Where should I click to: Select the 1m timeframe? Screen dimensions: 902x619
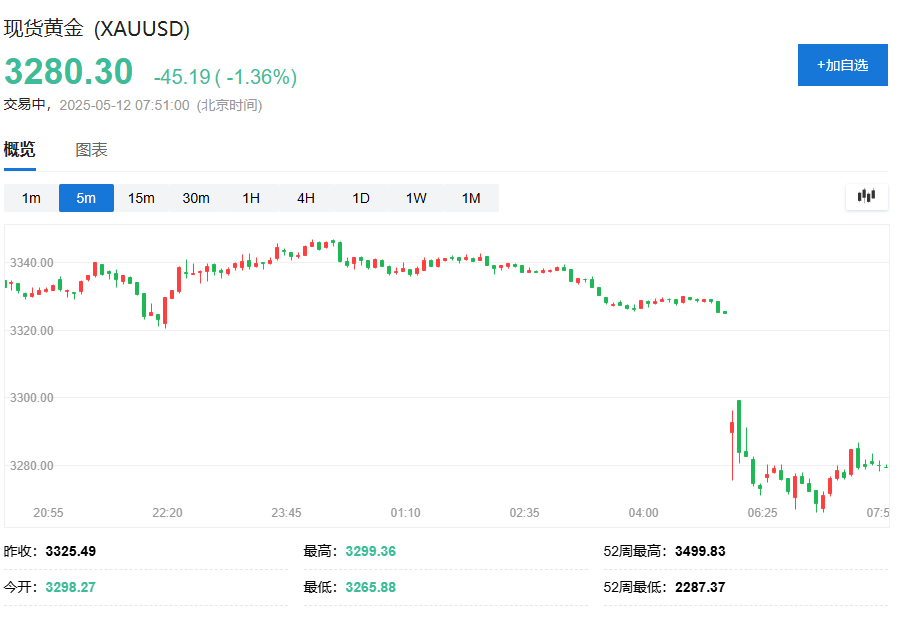tap(31, 198)
